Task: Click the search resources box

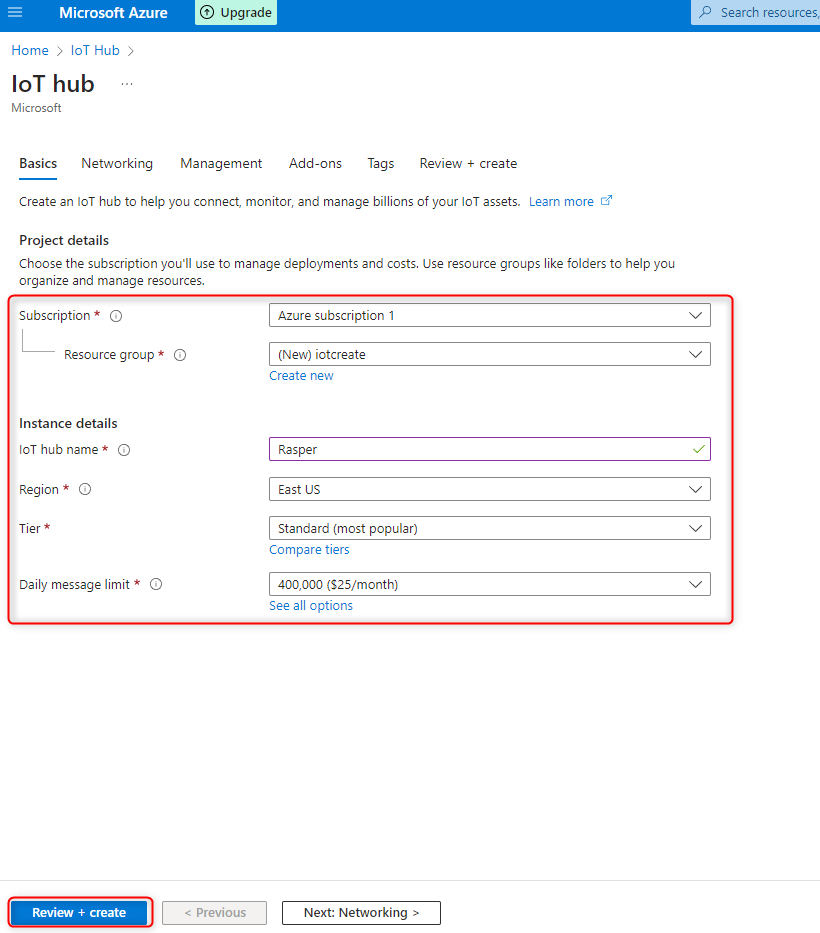Action: coord(756,12)
